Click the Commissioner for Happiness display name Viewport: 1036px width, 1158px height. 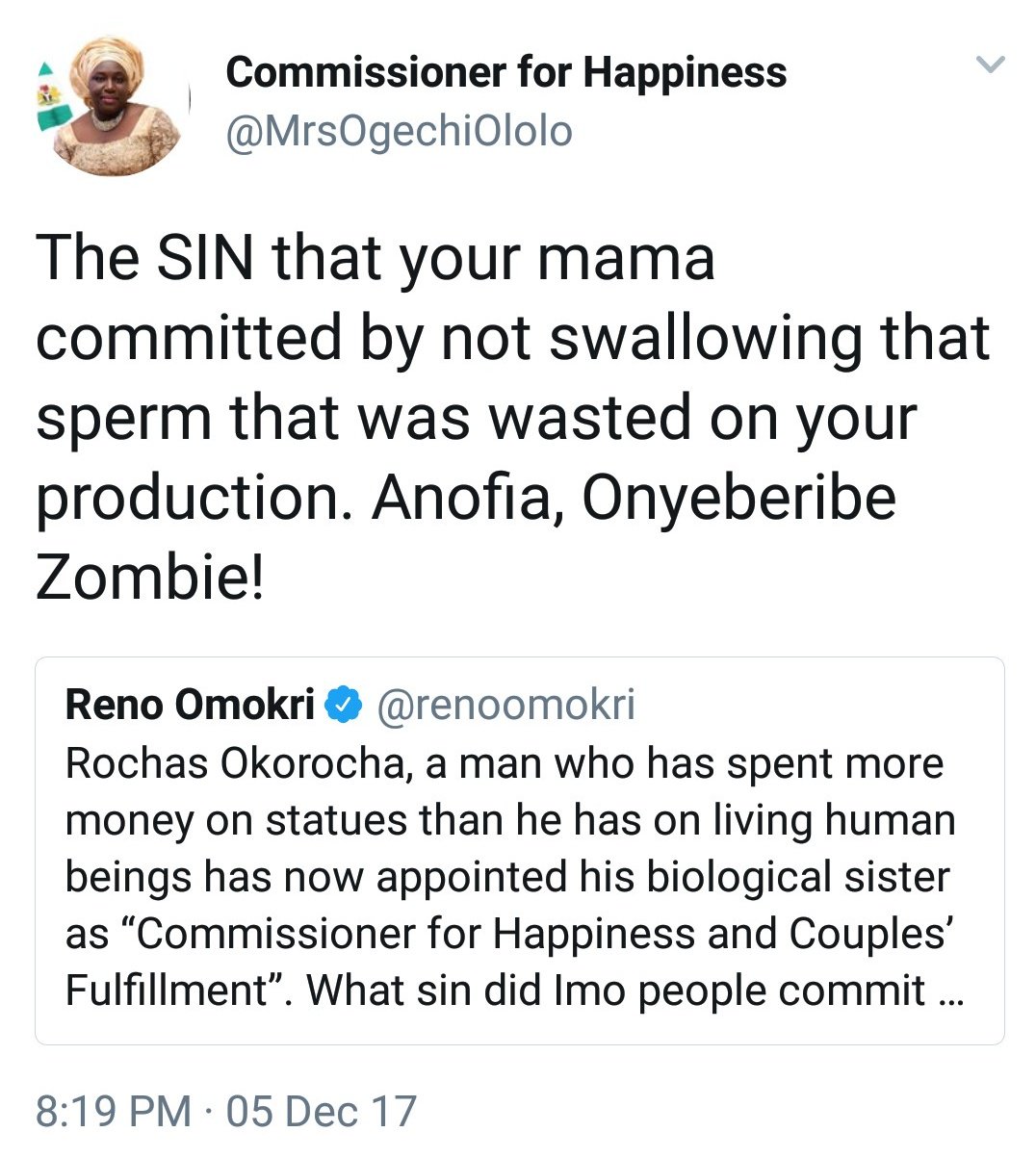(x=505, y=73)
